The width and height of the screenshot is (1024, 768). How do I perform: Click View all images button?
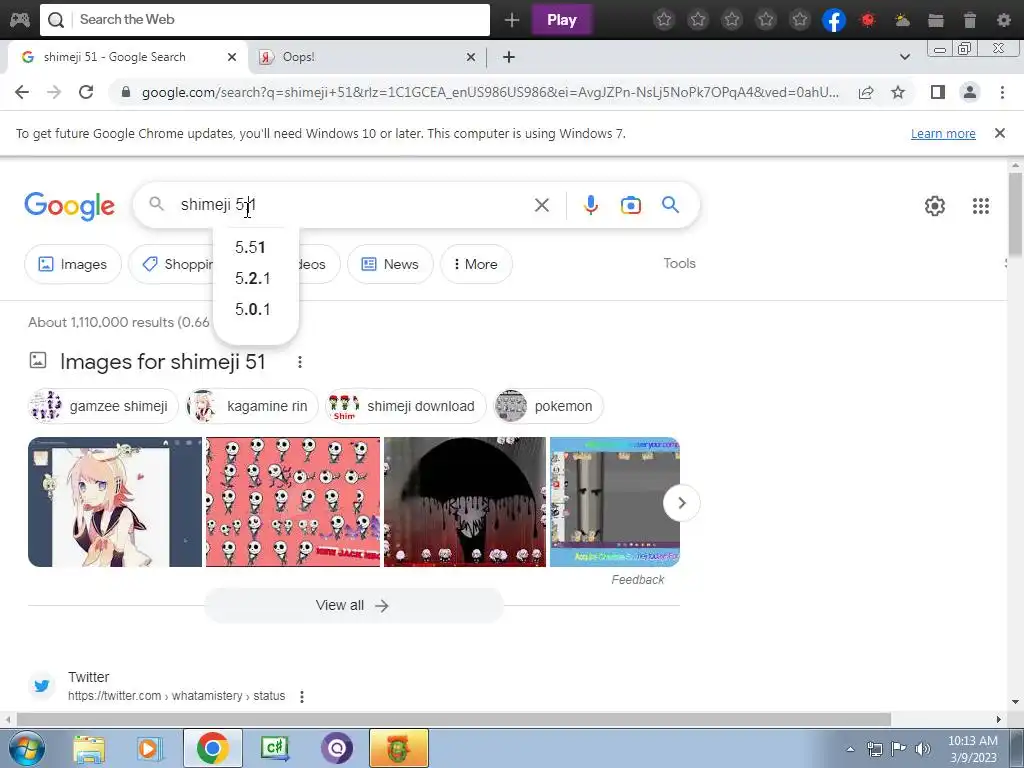[353, 605]
